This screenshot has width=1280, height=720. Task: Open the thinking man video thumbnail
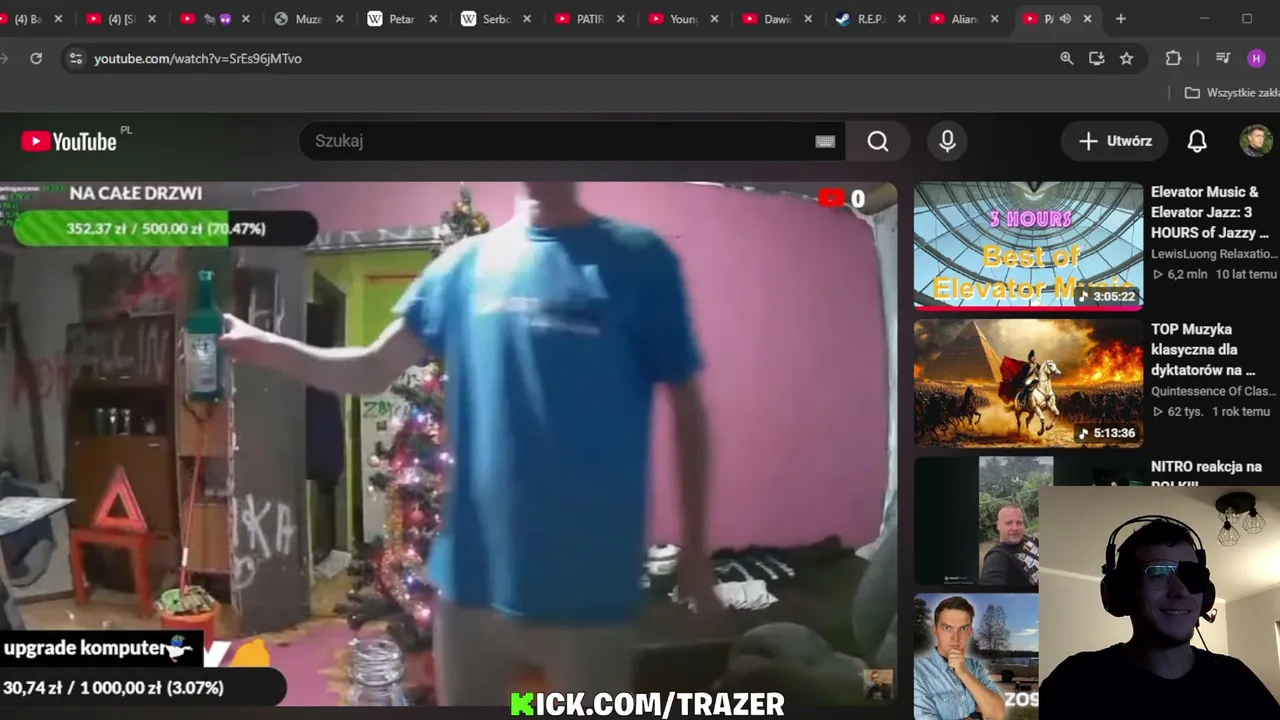click(976, 657)
